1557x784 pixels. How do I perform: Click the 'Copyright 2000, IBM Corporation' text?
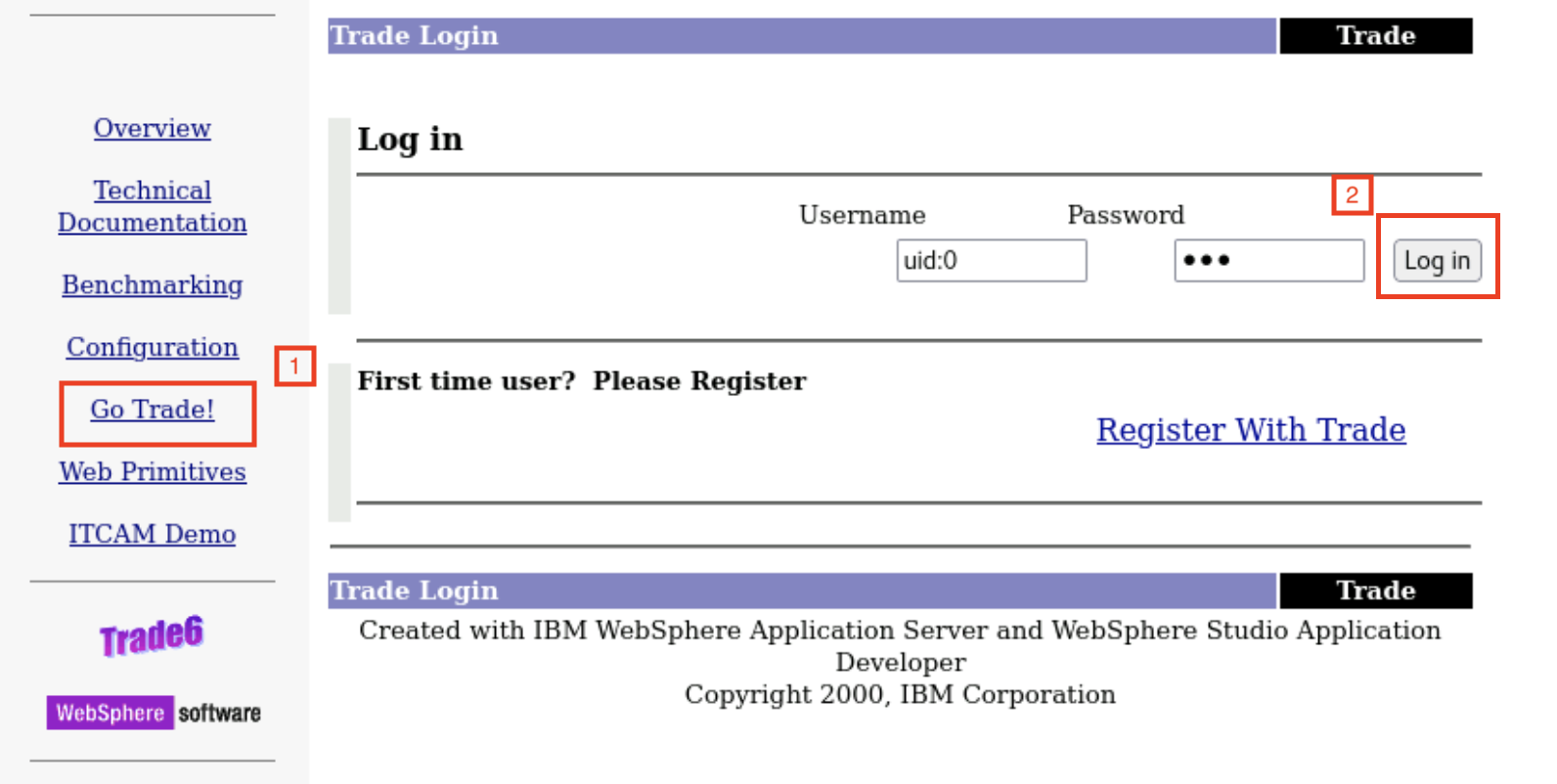[x=900, y=695]
